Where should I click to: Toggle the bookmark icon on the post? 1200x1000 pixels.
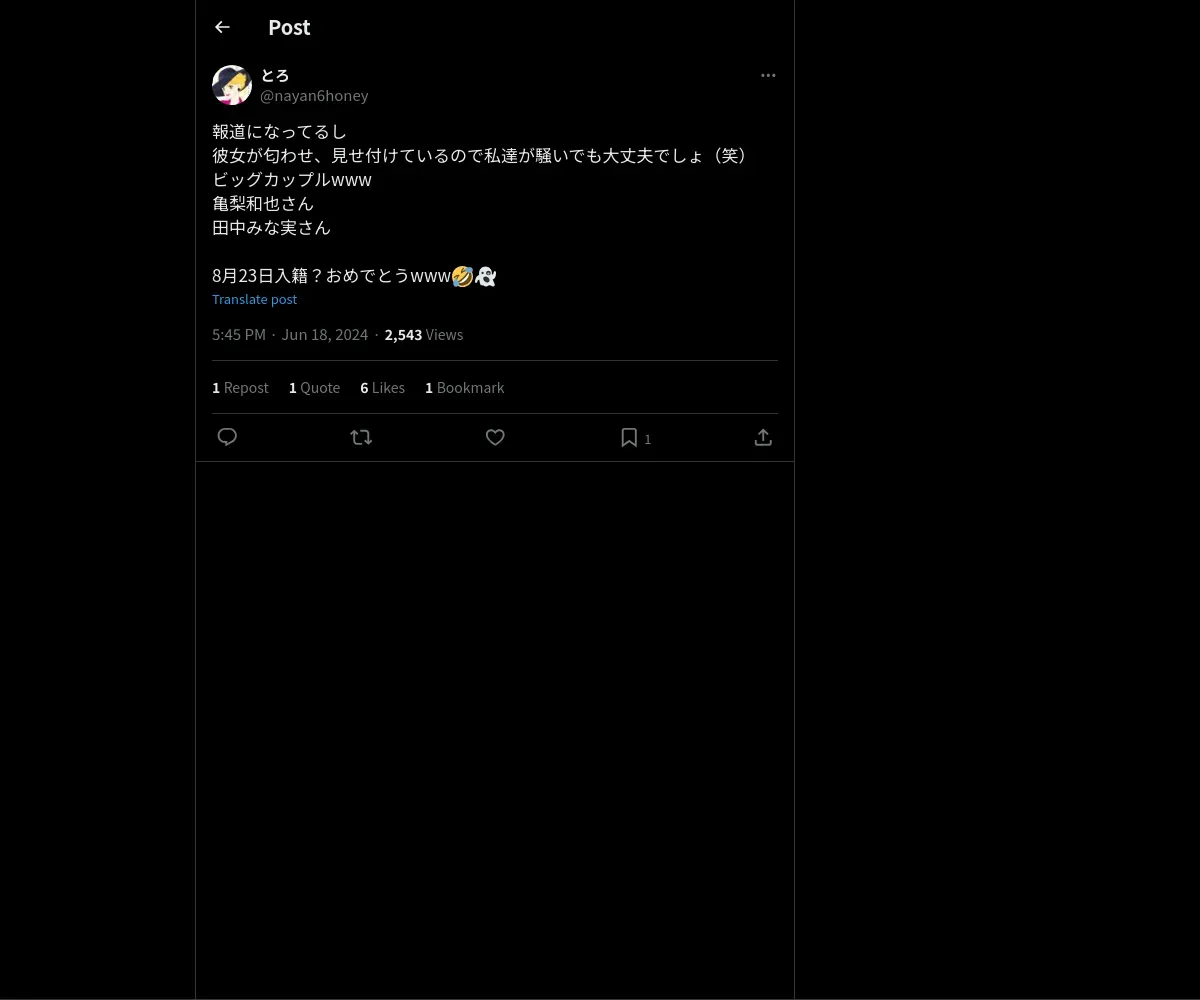(x=629, y=437)
